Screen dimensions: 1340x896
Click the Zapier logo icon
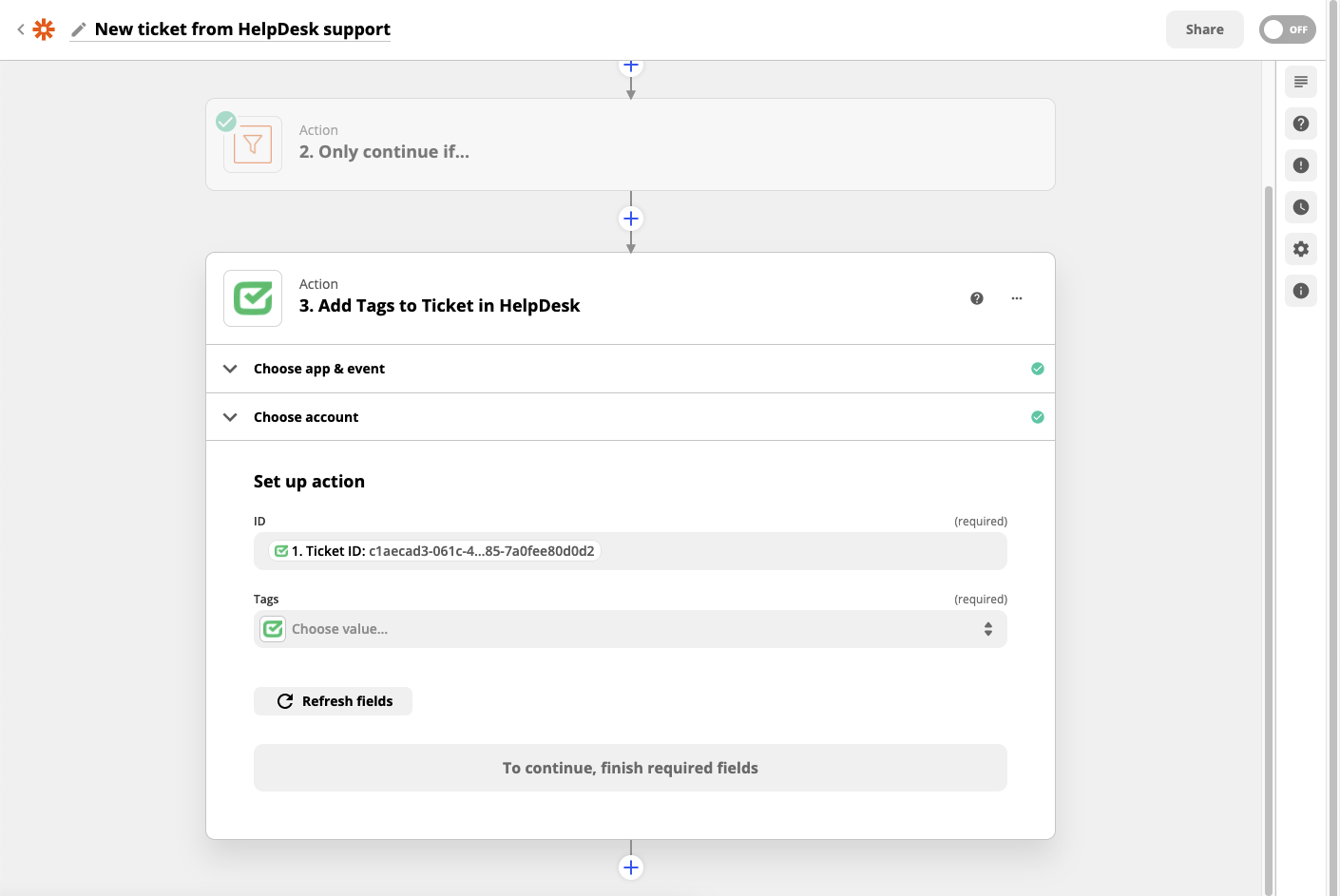click(44, 29)
